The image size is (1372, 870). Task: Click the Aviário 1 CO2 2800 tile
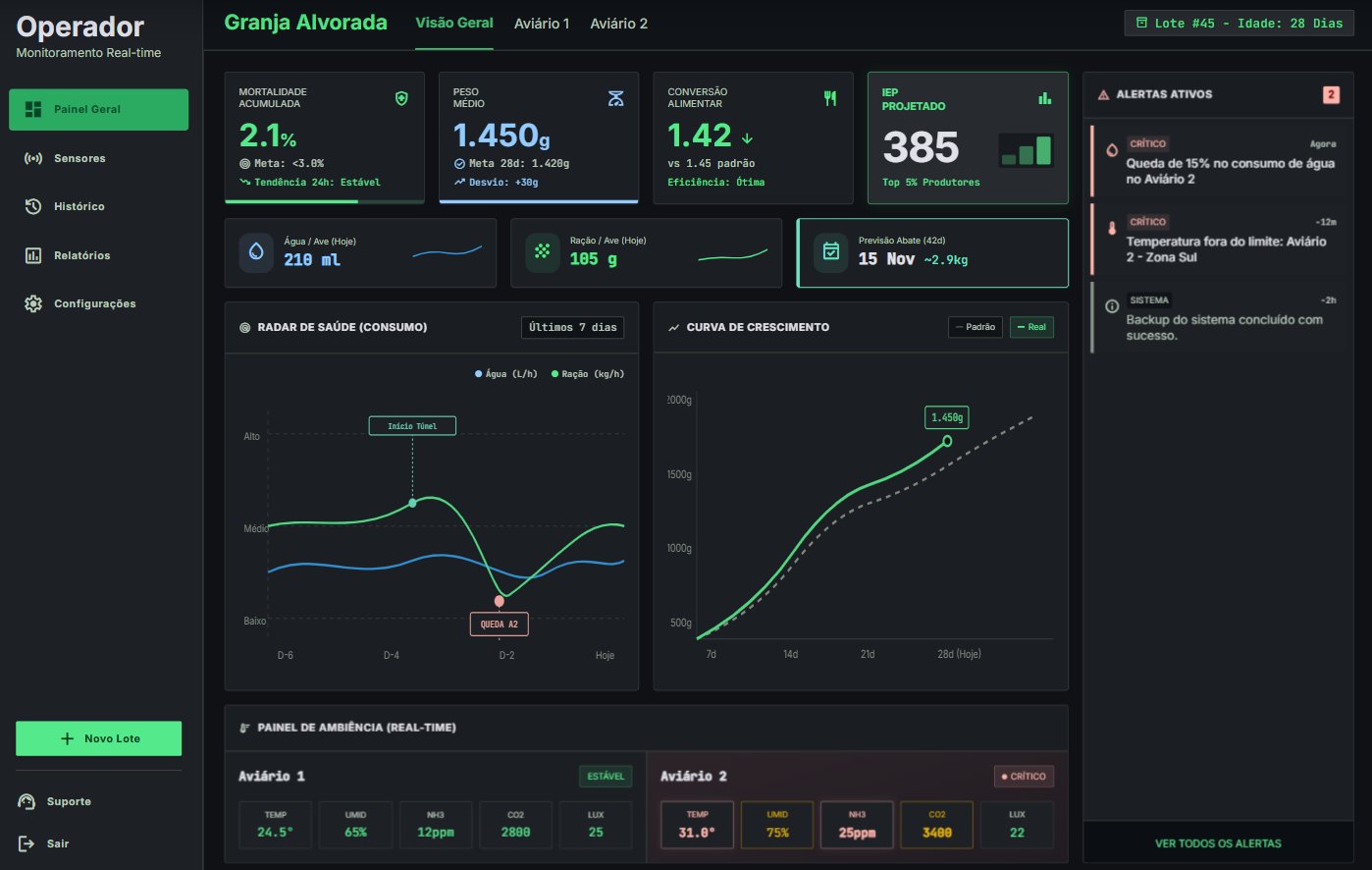[x=515, y=825]
